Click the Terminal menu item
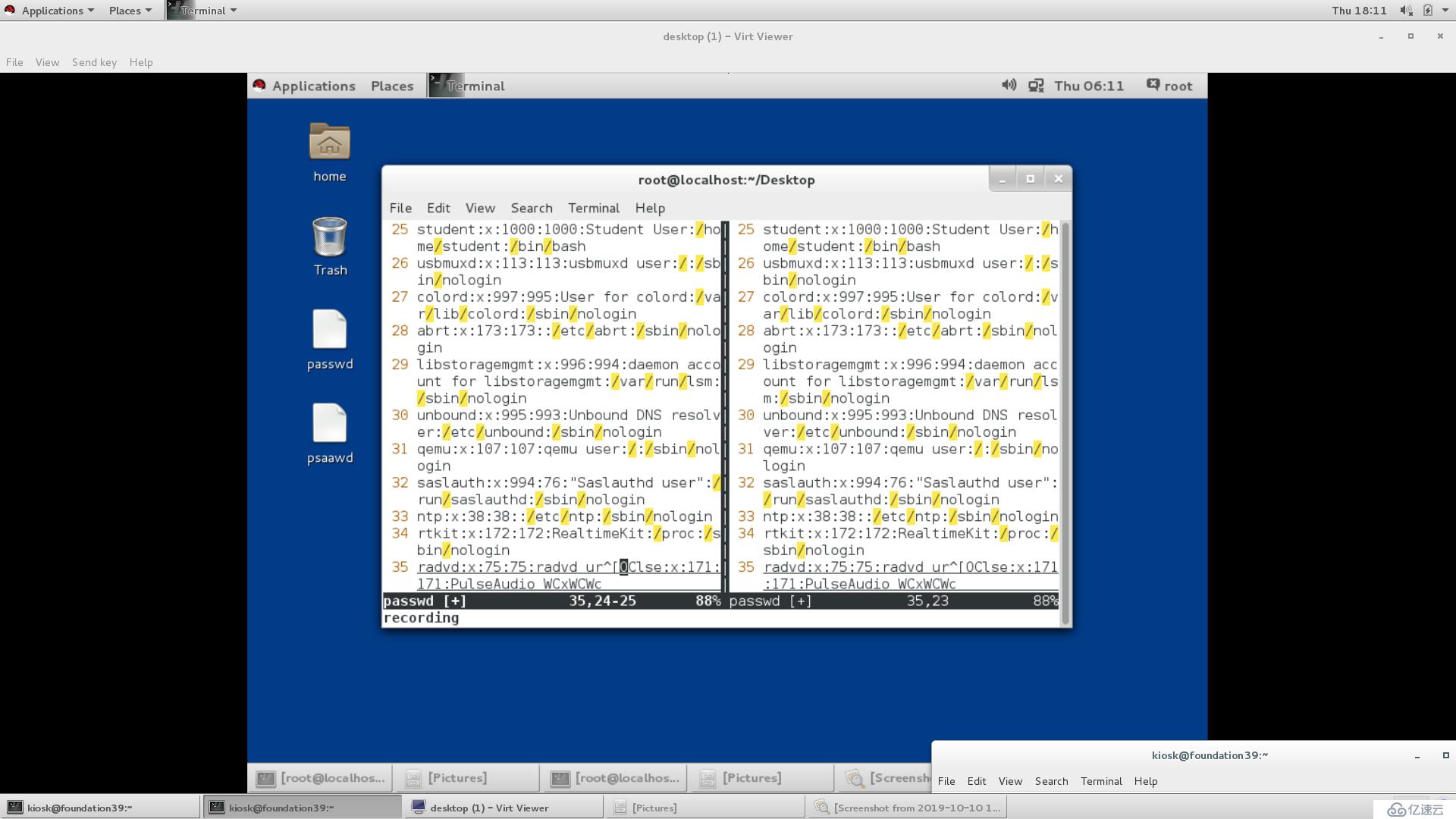This screenshot has width=1456, height=819. 594,207
